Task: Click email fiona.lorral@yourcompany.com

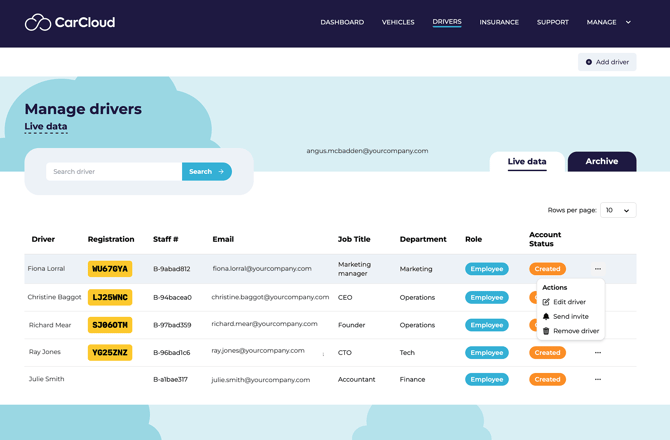Action: click(x=262, y=269)
